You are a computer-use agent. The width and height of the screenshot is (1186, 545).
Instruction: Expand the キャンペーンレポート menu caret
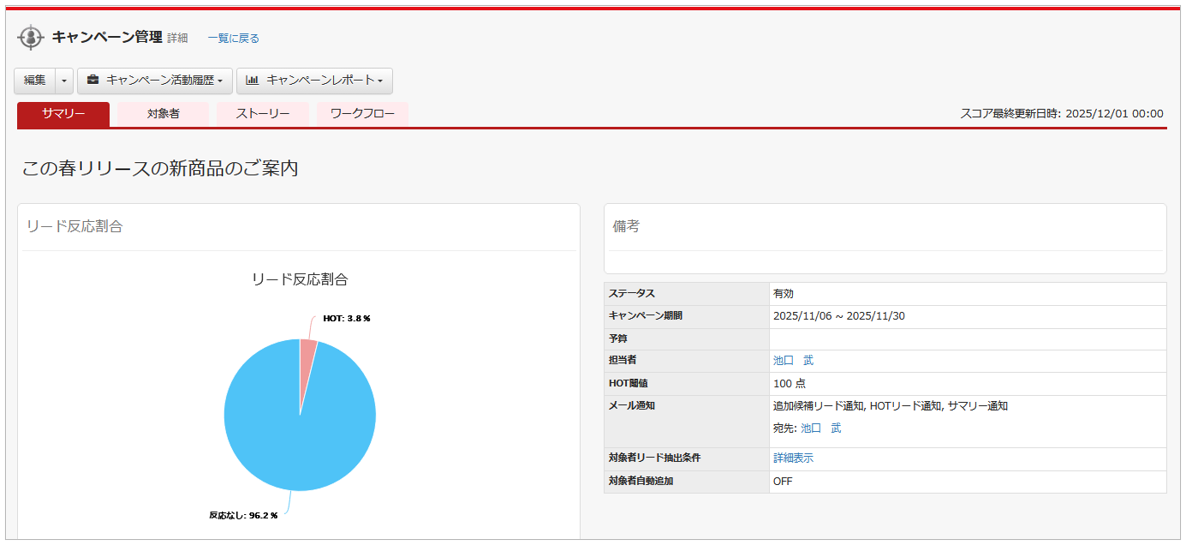point(380,82)
